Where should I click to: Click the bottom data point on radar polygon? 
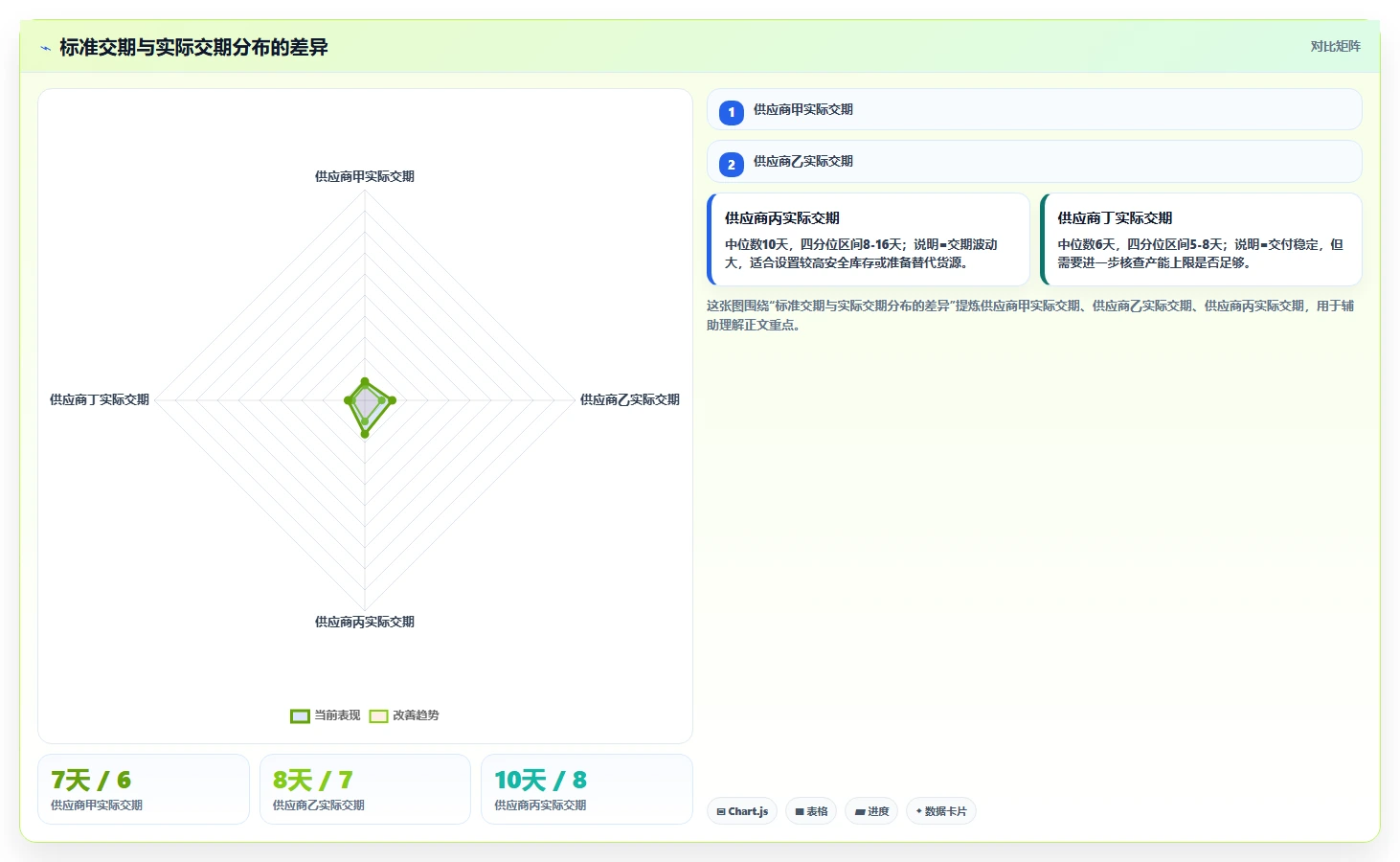365,434
